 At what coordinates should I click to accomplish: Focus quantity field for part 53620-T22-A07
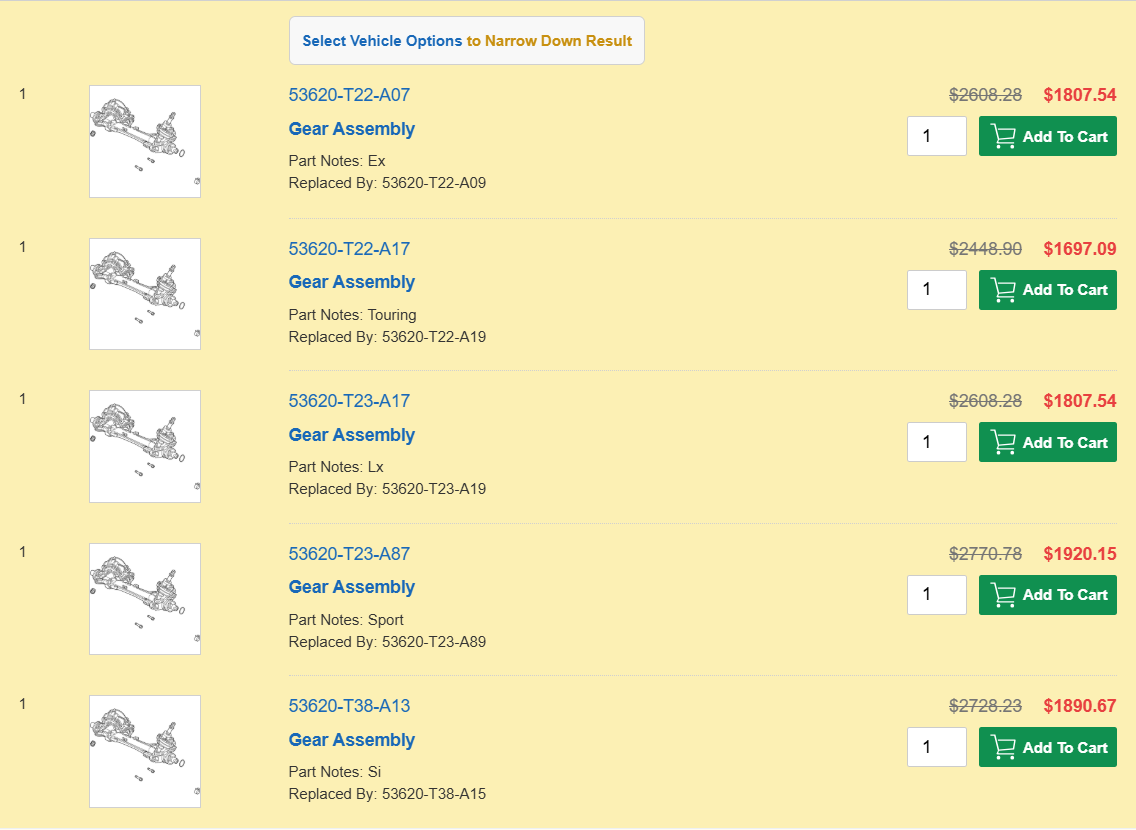936,136
